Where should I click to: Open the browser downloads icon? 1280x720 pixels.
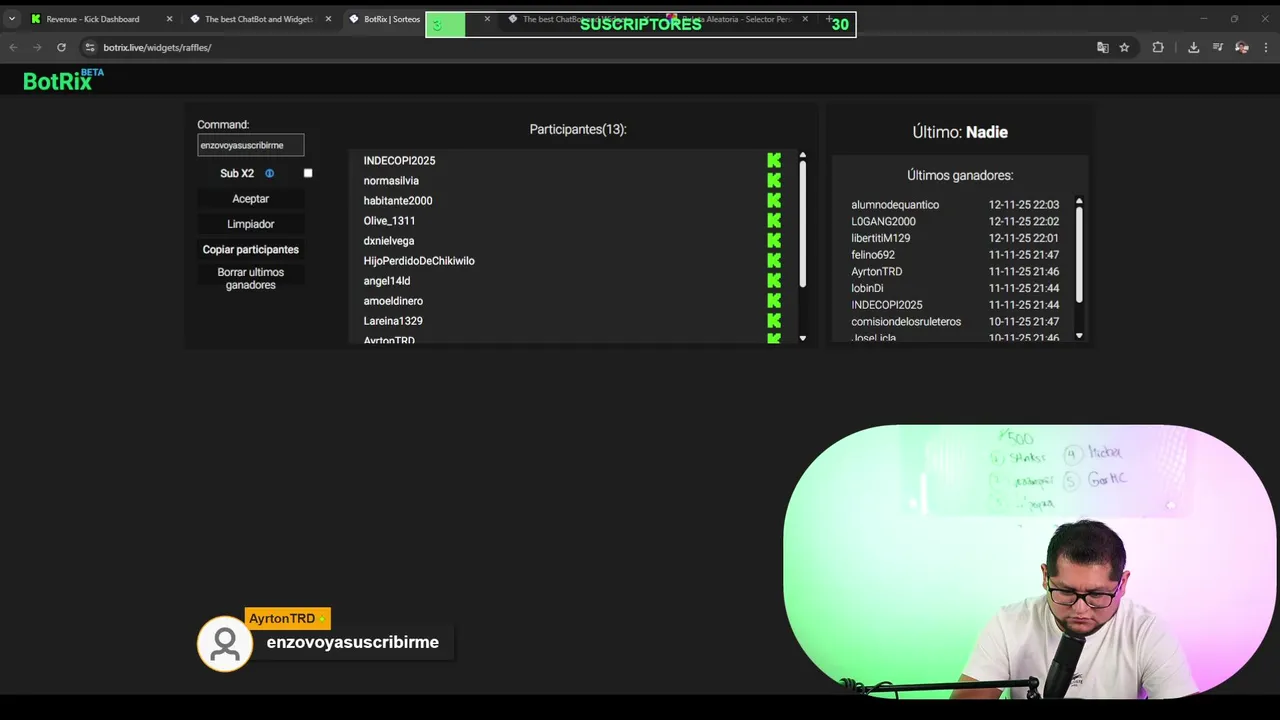(x=1193, y=47)
